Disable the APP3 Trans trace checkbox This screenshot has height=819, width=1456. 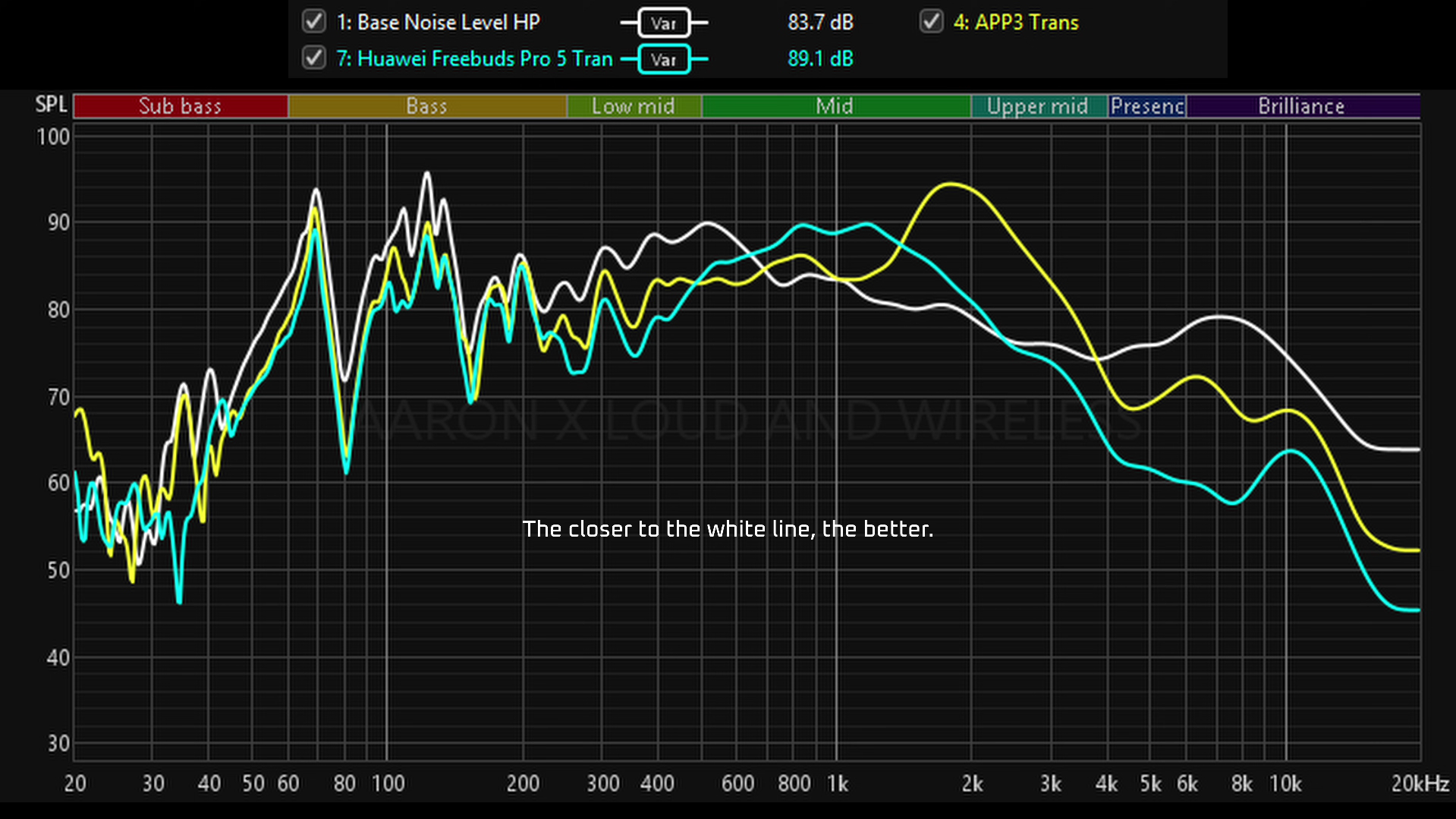[x=931, y=21]
